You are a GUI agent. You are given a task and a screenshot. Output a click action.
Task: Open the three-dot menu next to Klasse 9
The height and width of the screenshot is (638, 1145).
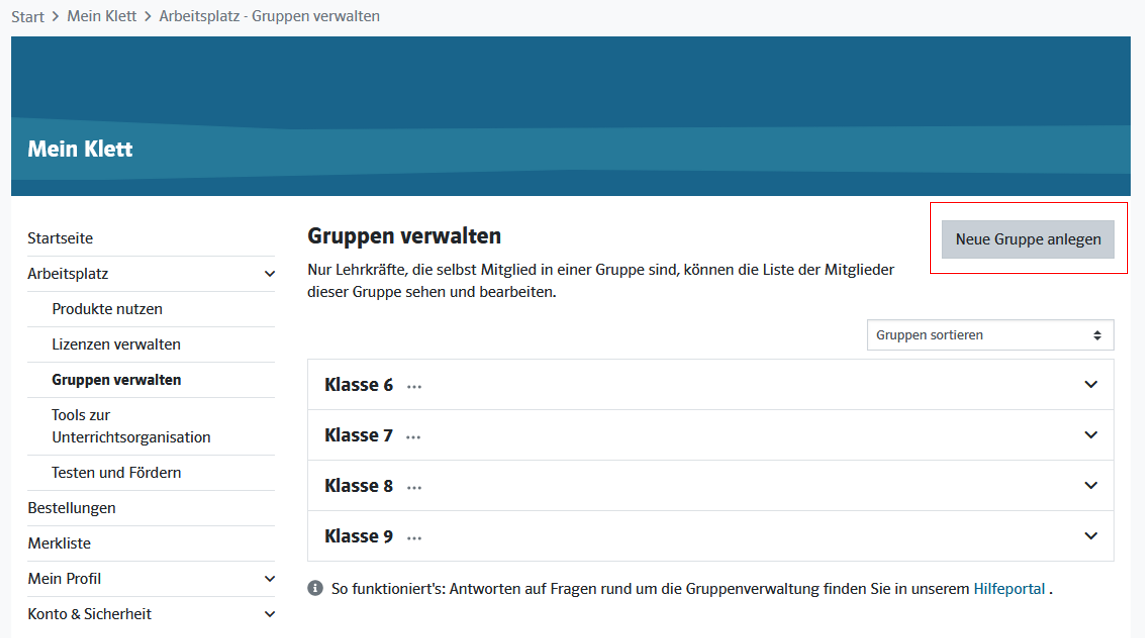414,537
